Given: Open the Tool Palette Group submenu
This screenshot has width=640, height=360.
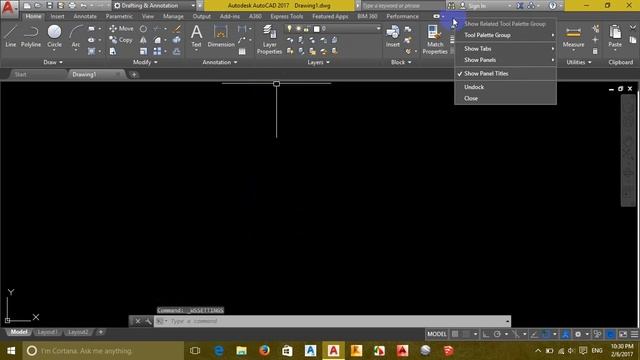Looking at the screenshot, I should point(505,35).
